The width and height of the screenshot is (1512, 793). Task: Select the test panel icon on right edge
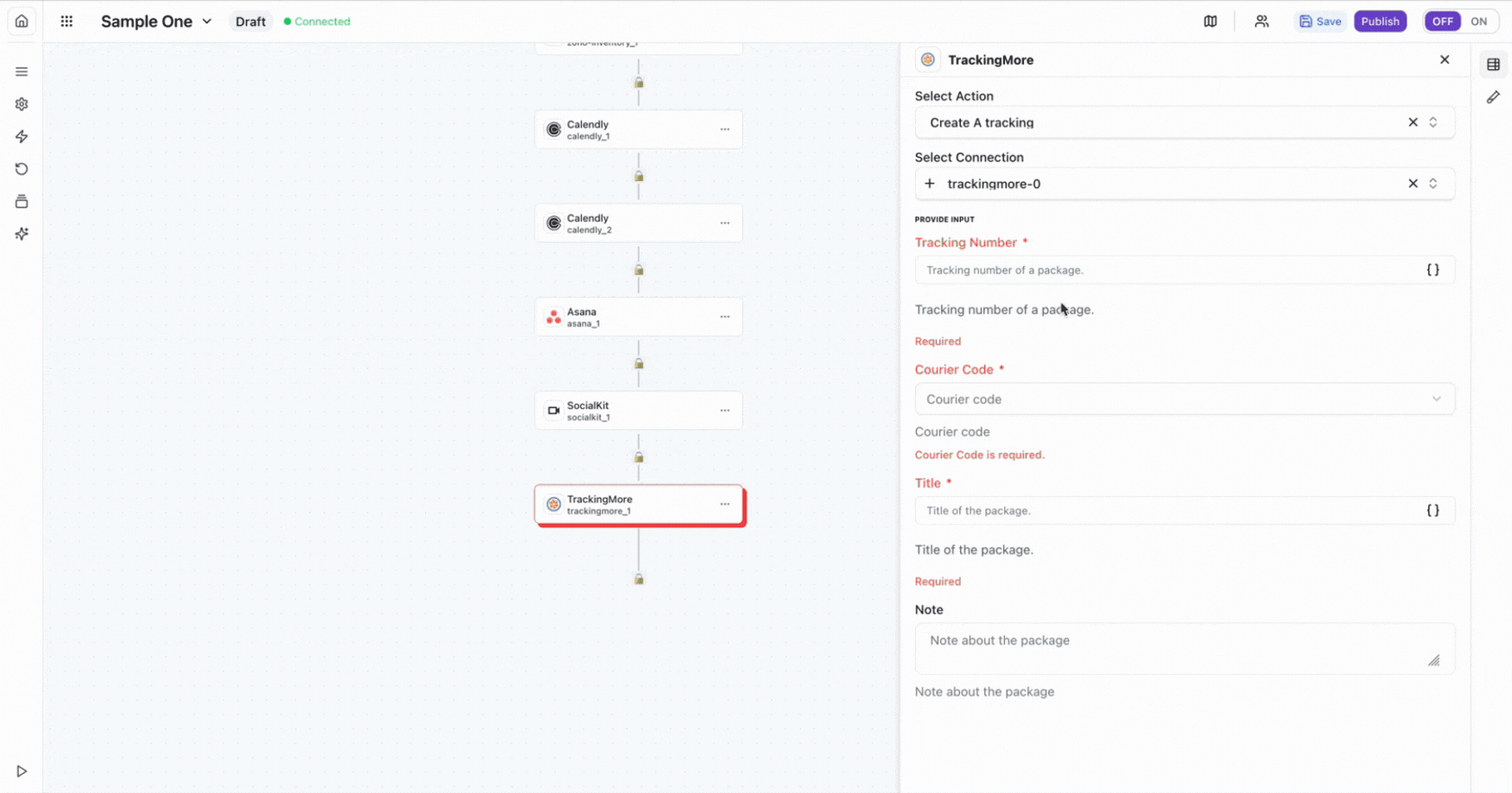pos(1493,96)
